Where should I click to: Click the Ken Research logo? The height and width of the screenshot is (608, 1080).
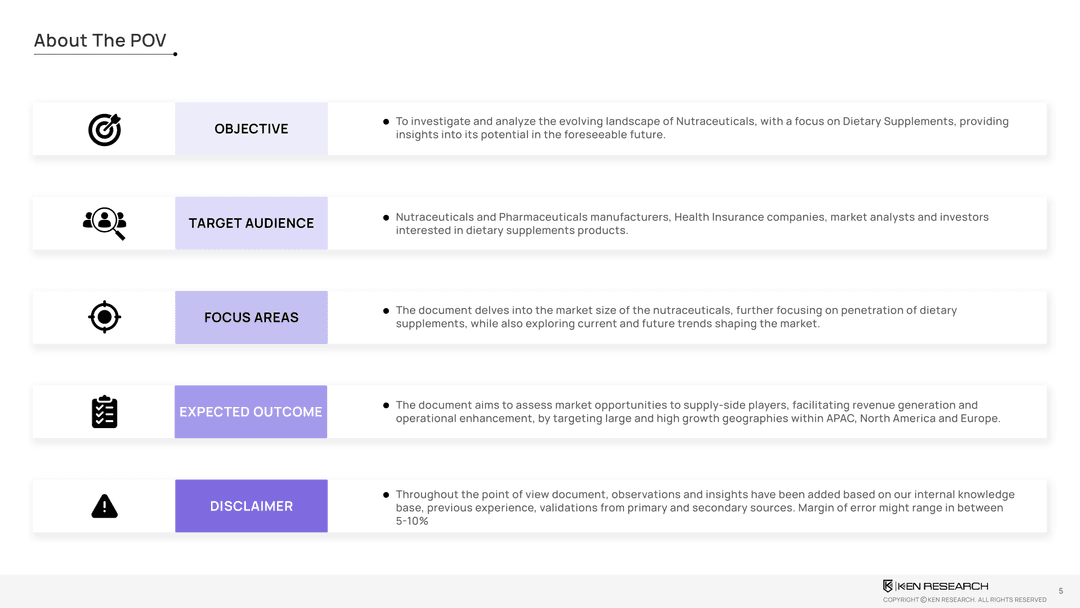(x=935, y=586)
